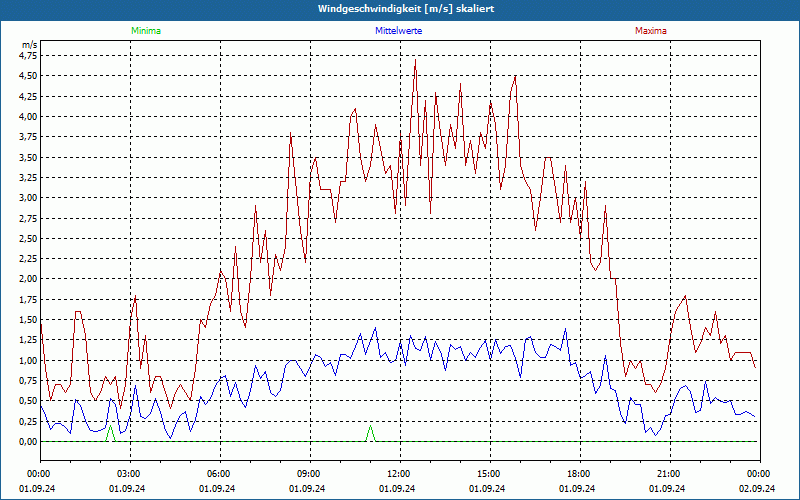Click the 3,25 y-axis value
800x500 pixels.
[28, 178]
